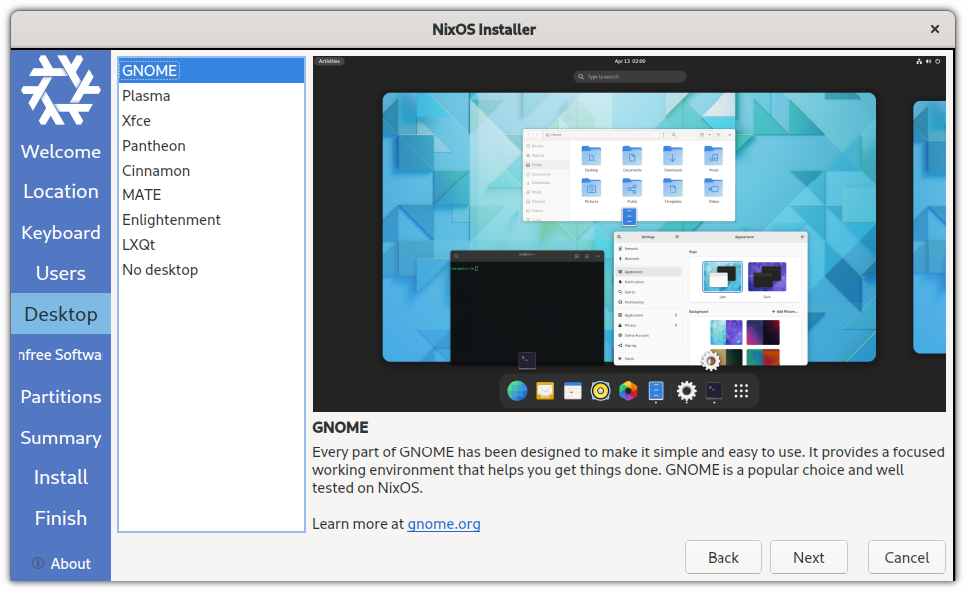Go back with the Back button
The width and height of the screenshot is (968, 593).
723,557
